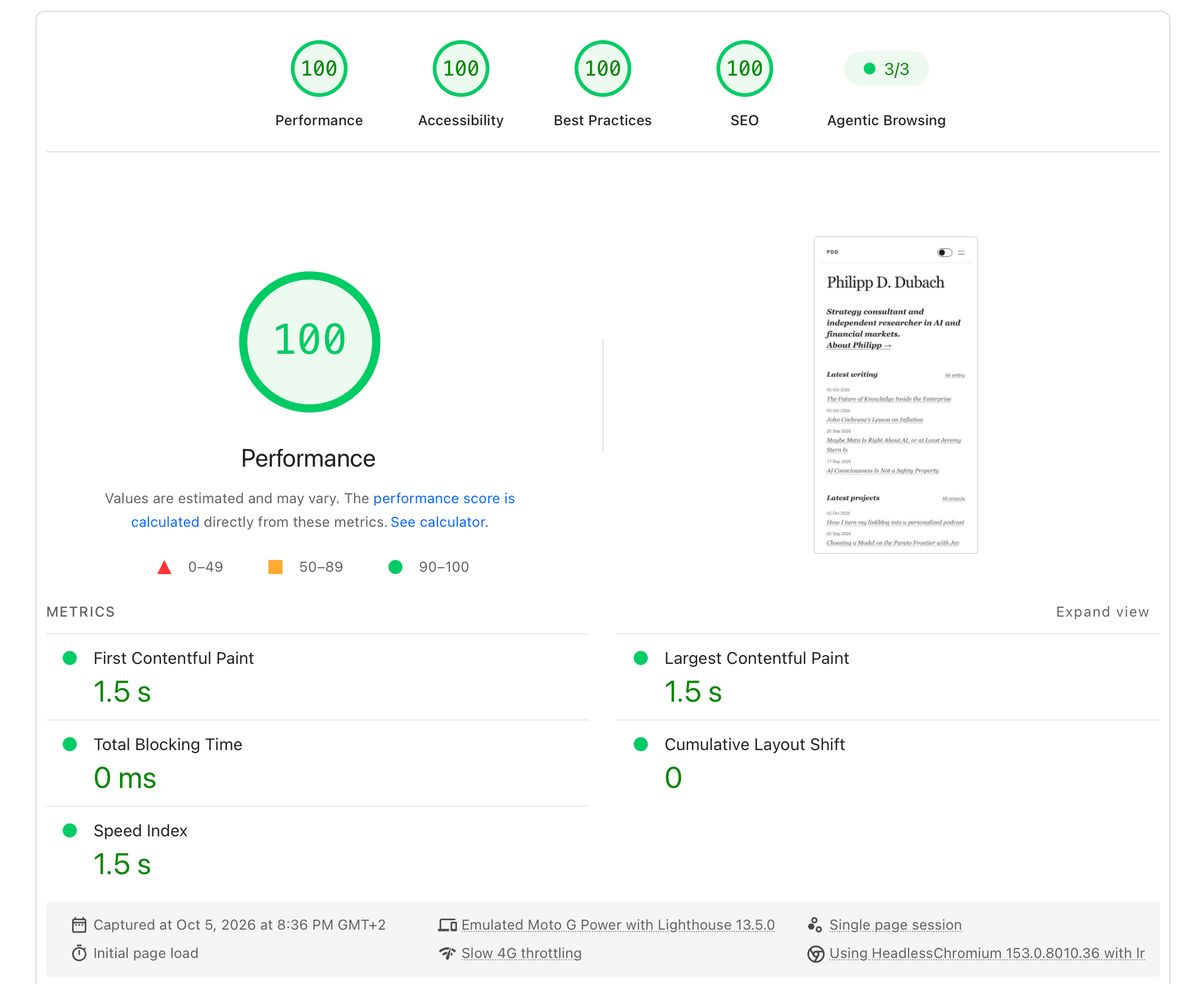Image resolution: width=1200 pixels, height=984 pixels.
Task: Click Single page session link
Action: (895, 925)
